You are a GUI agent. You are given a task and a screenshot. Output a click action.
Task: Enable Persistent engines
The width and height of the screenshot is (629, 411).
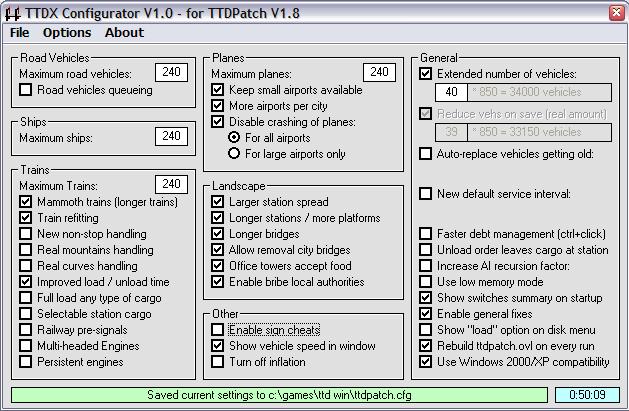(26, 362)
